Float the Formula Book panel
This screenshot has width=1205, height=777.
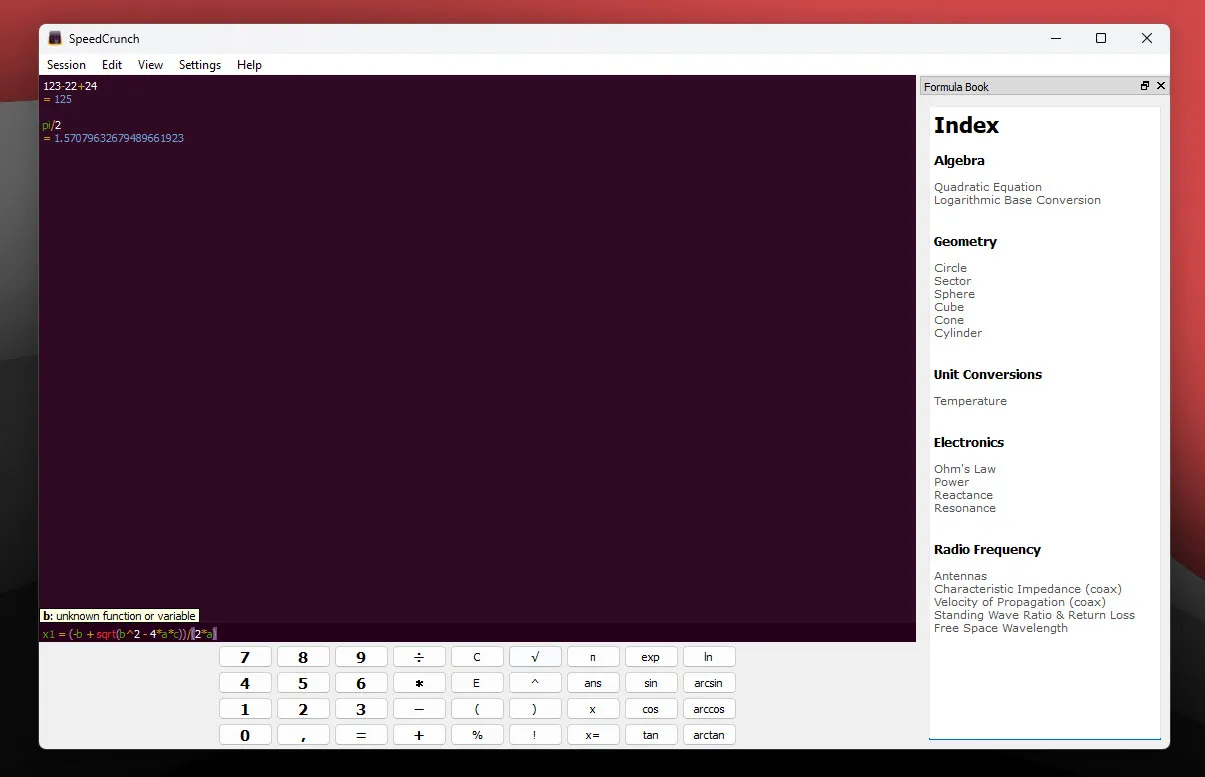1143,86
